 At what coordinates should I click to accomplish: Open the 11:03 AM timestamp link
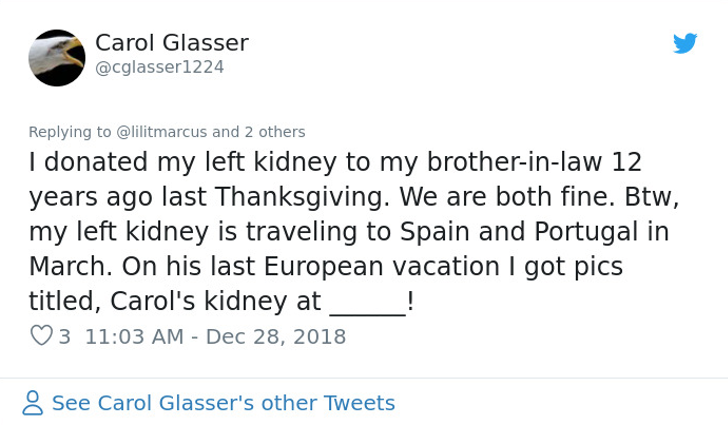click(134, 336)
